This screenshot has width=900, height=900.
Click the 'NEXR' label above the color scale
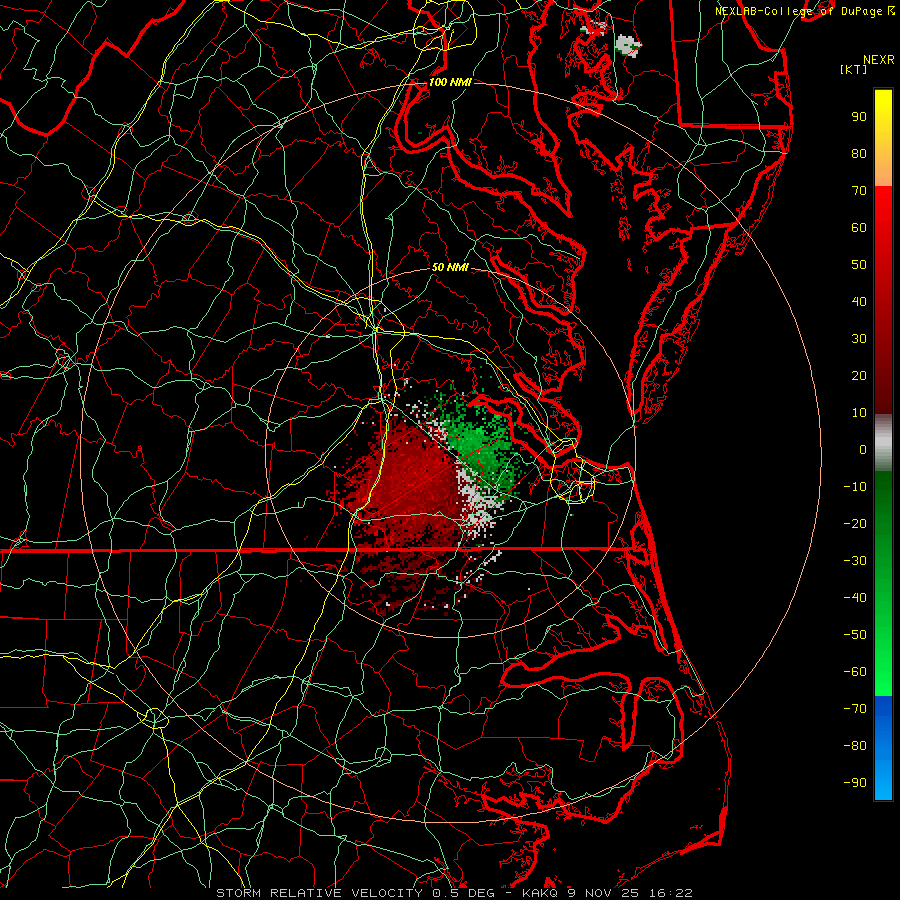point(879,60)
